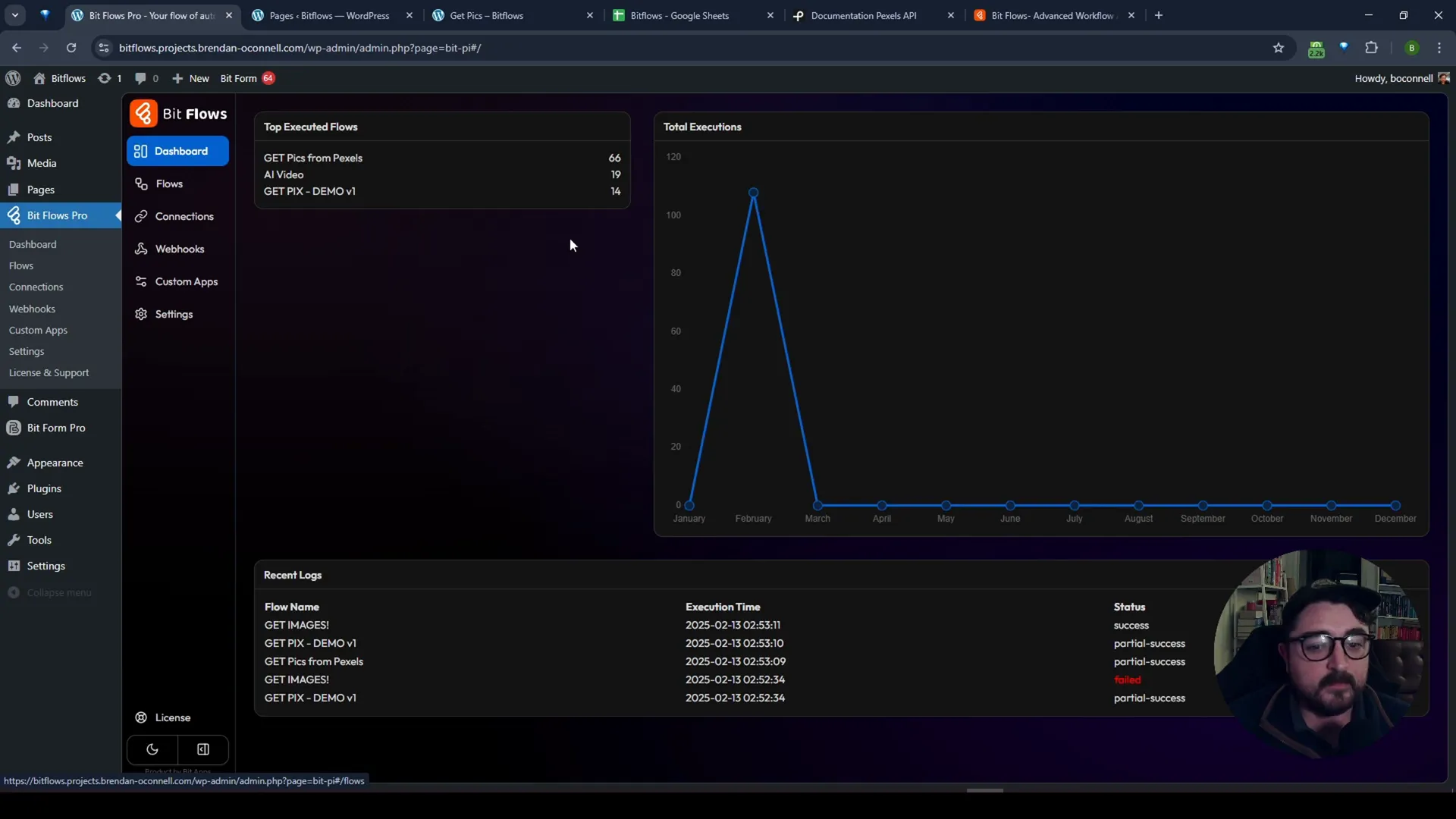Viewport: 1456px width, 819px height.
Task: Open Plugins in WordPress menu
Action: pyautogui.click(x=61, y=488)
